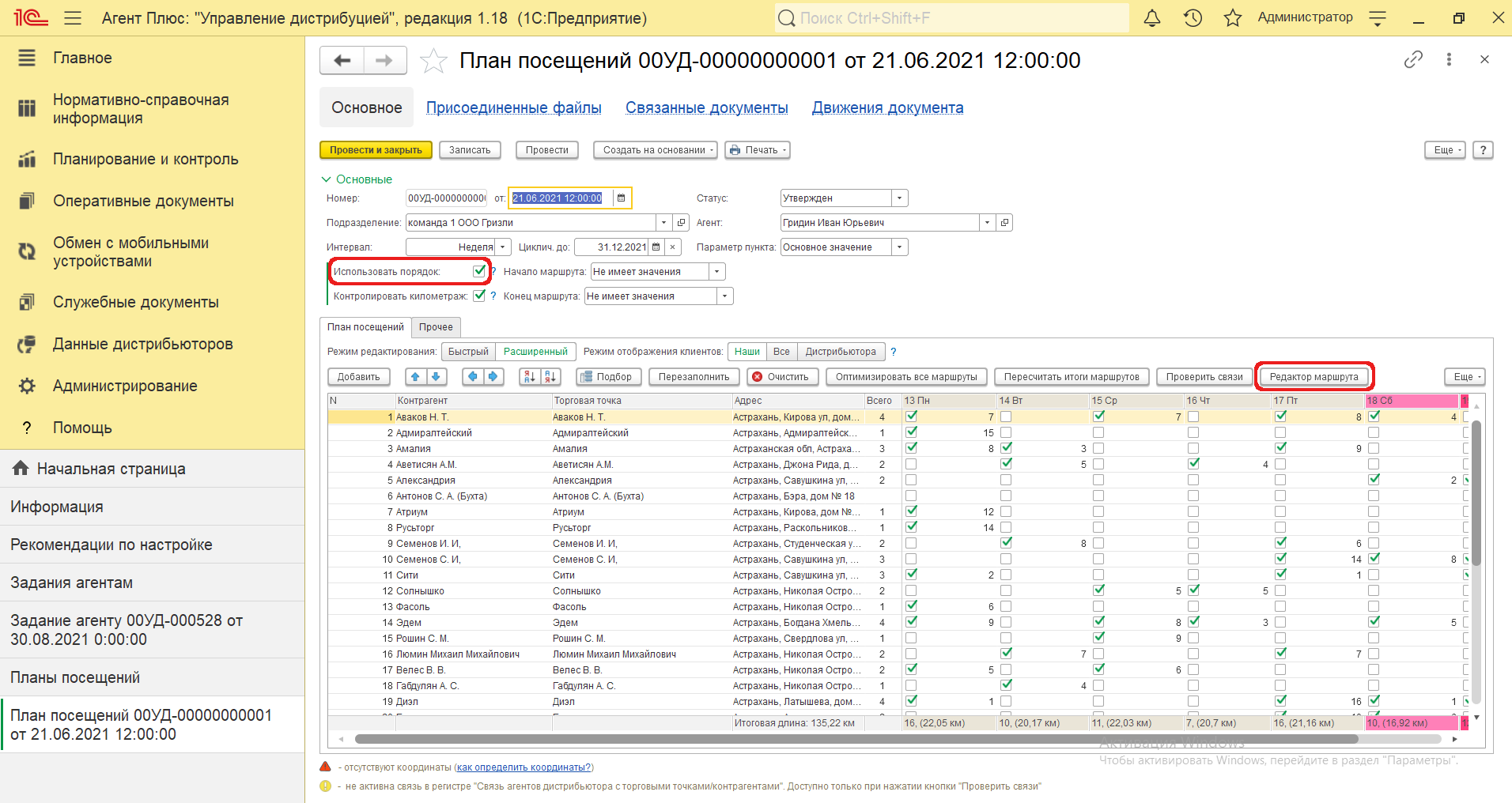Viewport: 1512px width, 803px height.
Task: Disable the Контролировать километраж checkbox
Action: 479,296
